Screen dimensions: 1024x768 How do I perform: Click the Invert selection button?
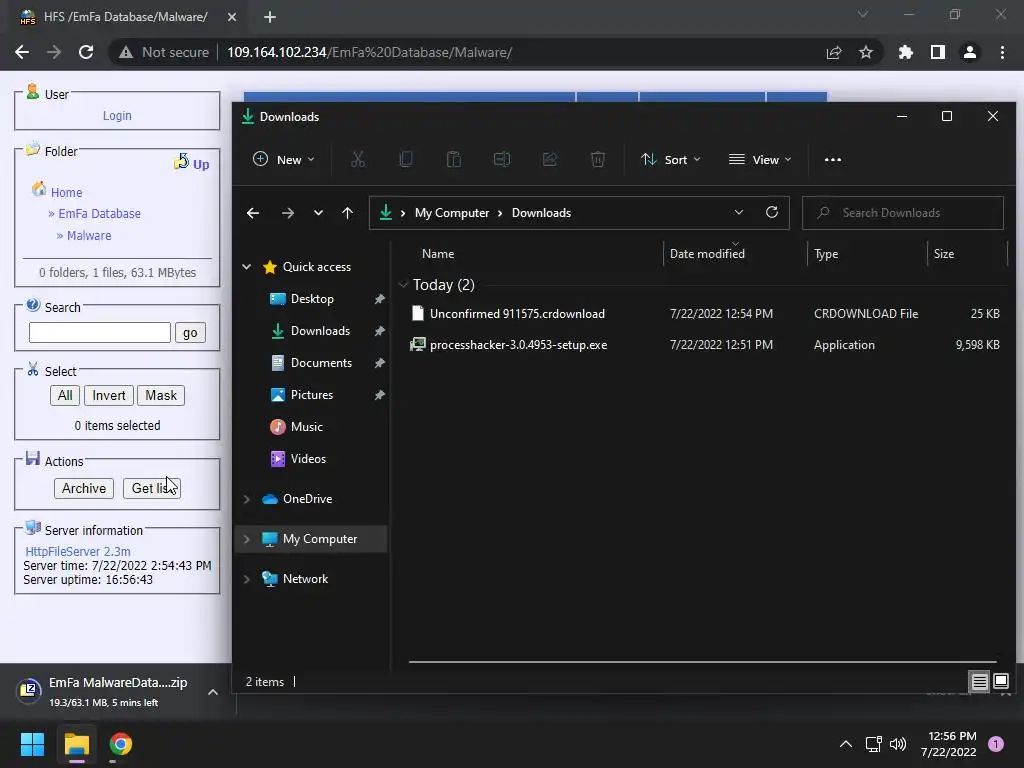(108, 395)
